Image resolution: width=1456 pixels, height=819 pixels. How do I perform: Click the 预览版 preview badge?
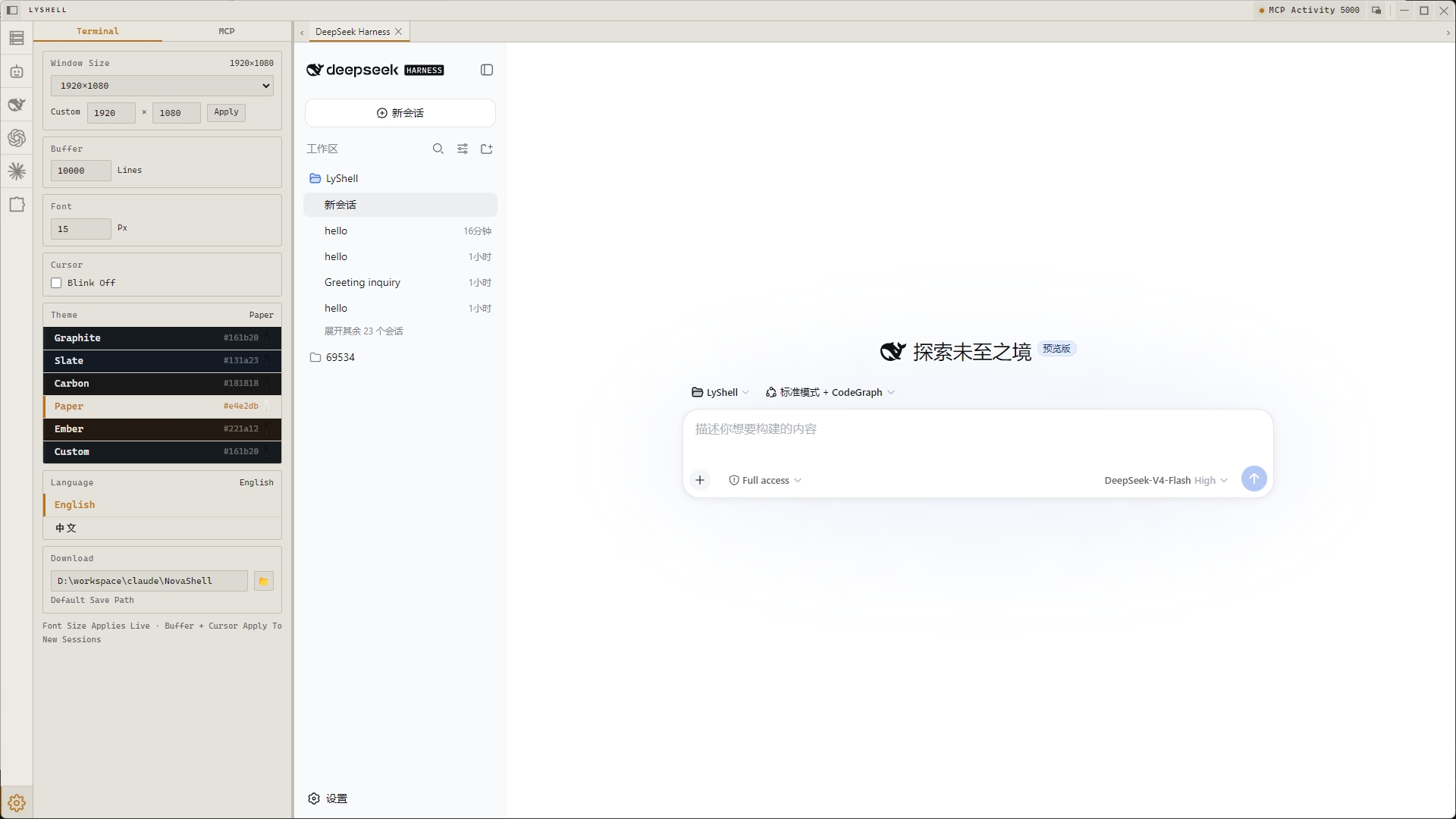click(1056, 349)
